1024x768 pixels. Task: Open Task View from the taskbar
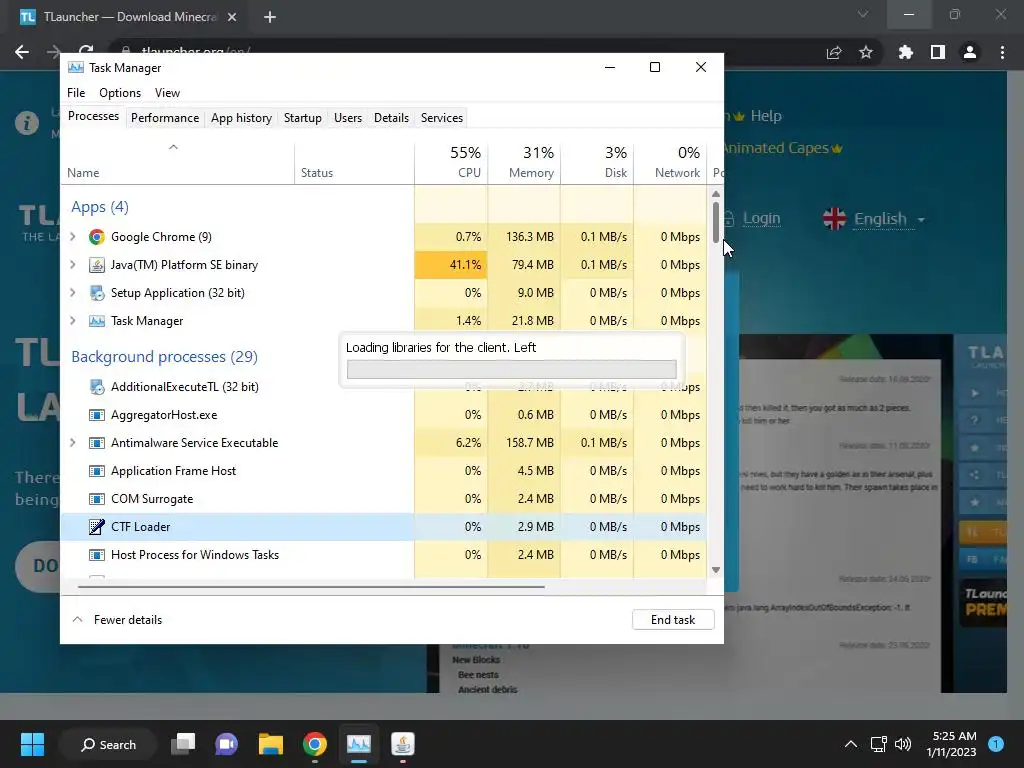pyautogui.click(x=183, y=744)
